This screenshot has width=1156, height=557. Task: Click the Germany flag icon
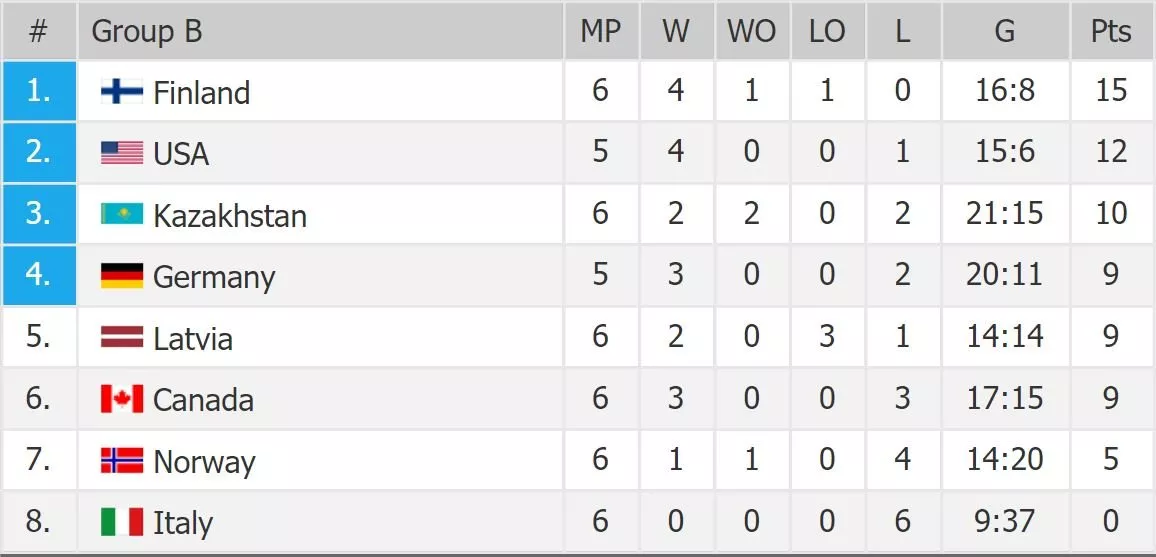122,276
